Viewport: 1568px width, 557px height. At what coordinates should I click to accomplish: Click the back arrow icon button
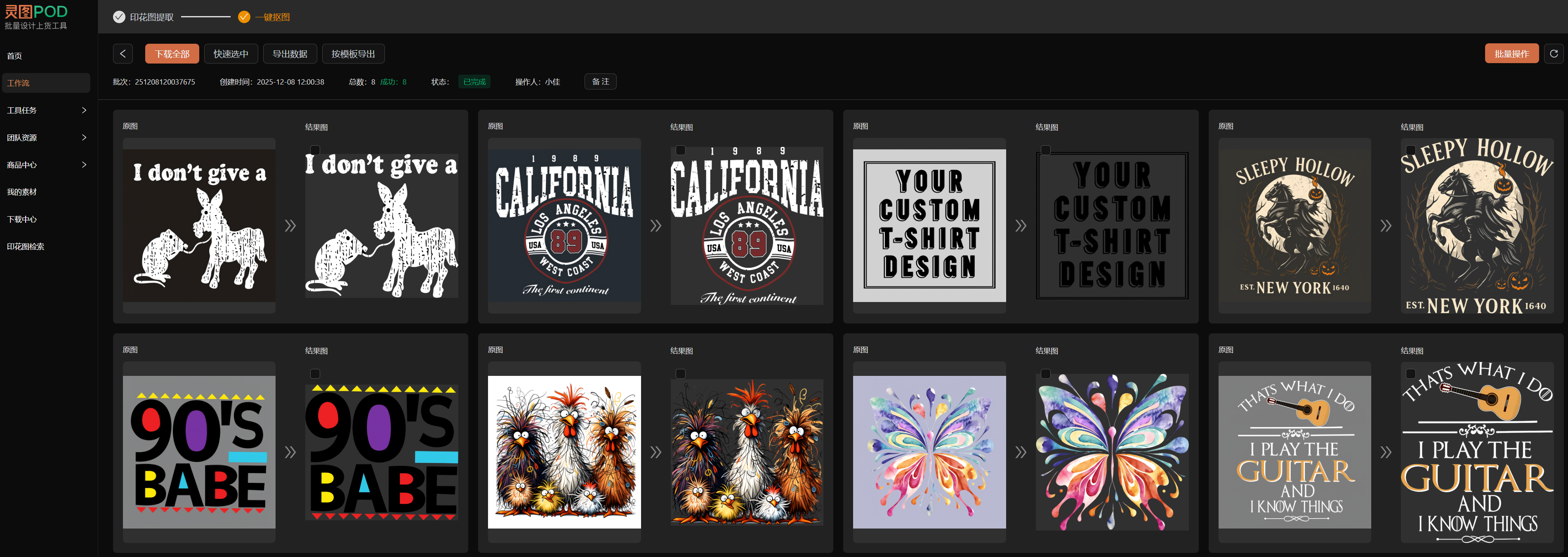click(x=123, y=54)
